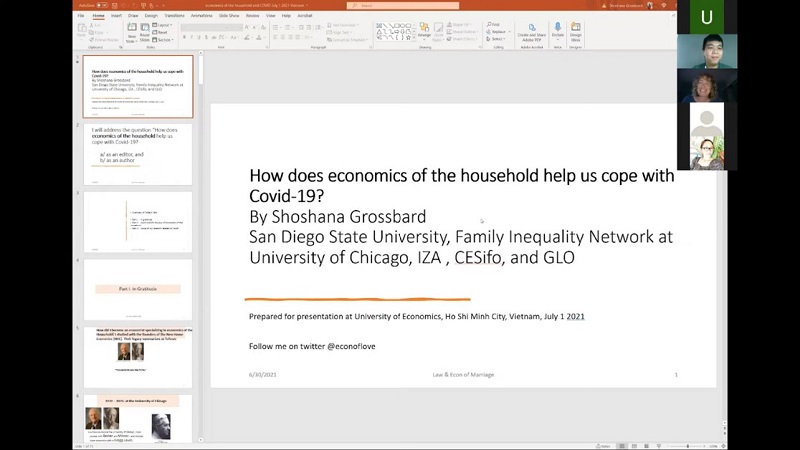Open the Animations ribbon tab

tap(202, 16)
